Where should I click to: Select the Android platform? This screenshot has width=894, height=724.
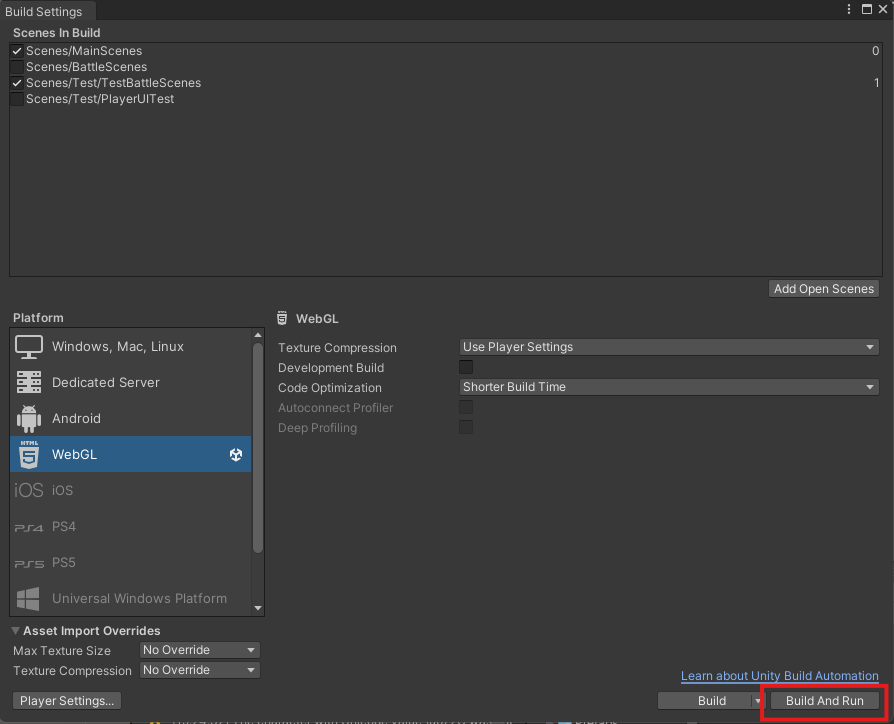[131, 418]
